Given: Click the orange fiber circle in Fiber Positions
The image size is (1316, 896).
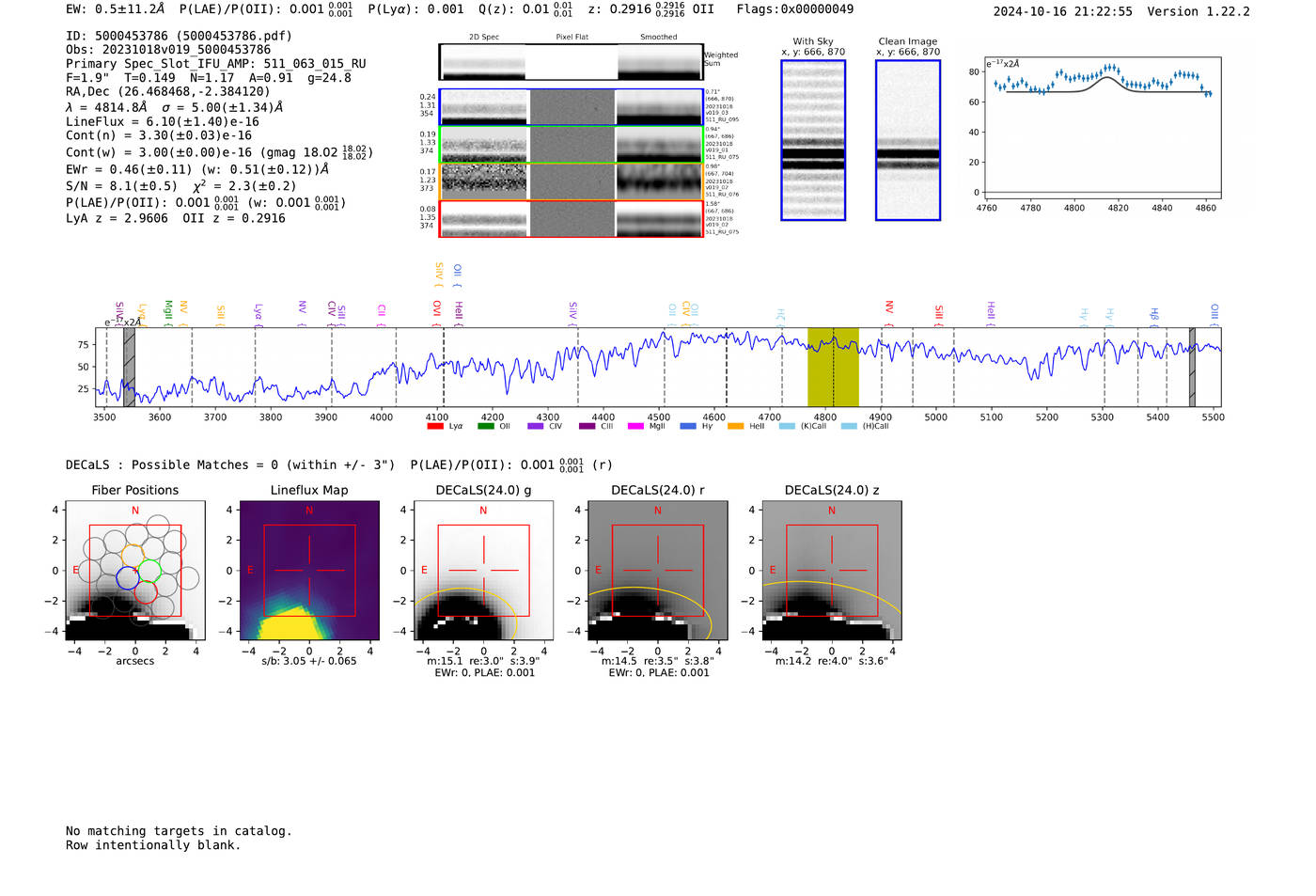Looking at the screenshot, I should (x=133, y=556).
